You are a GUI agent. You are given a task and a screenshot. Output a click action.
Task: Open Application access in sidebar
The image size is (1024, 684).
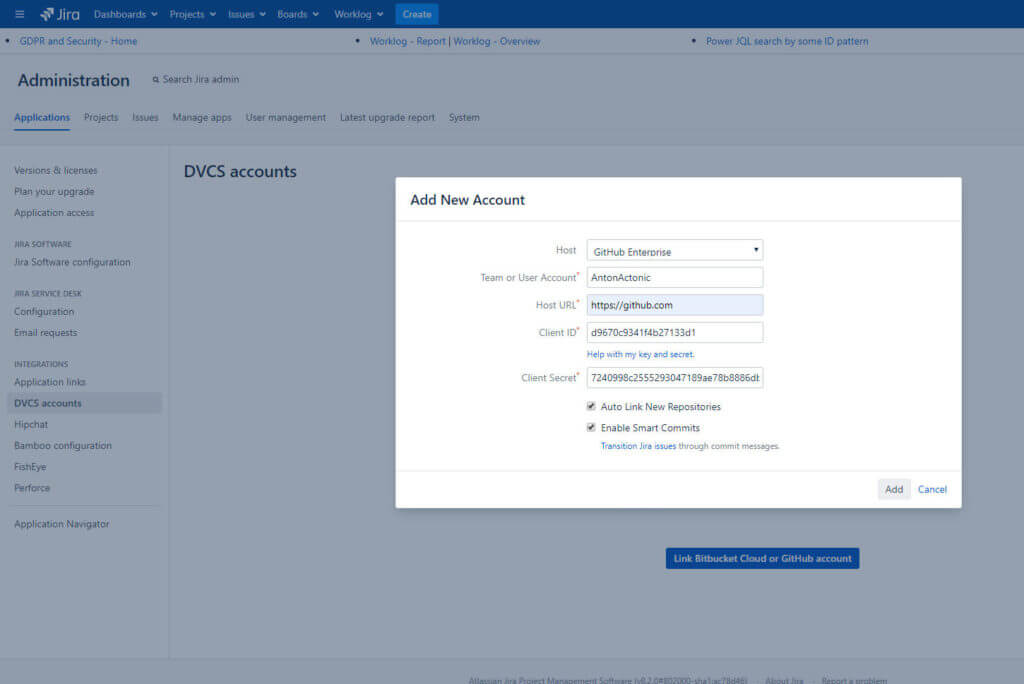(x=54, y=213)
